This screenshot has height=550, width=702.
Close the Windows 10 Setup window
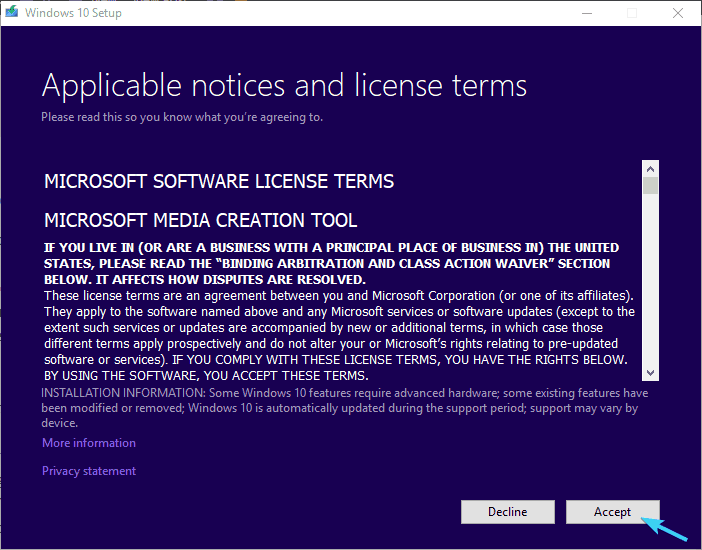tap(678, 13)
